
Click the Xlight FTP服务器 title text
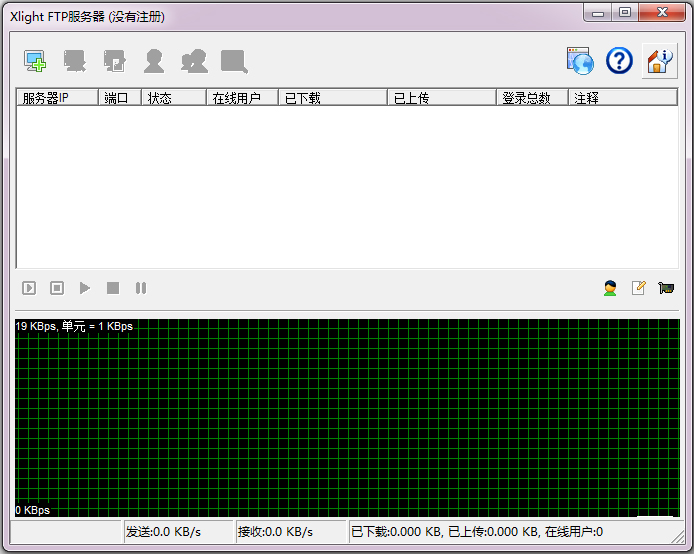[88, 17]
